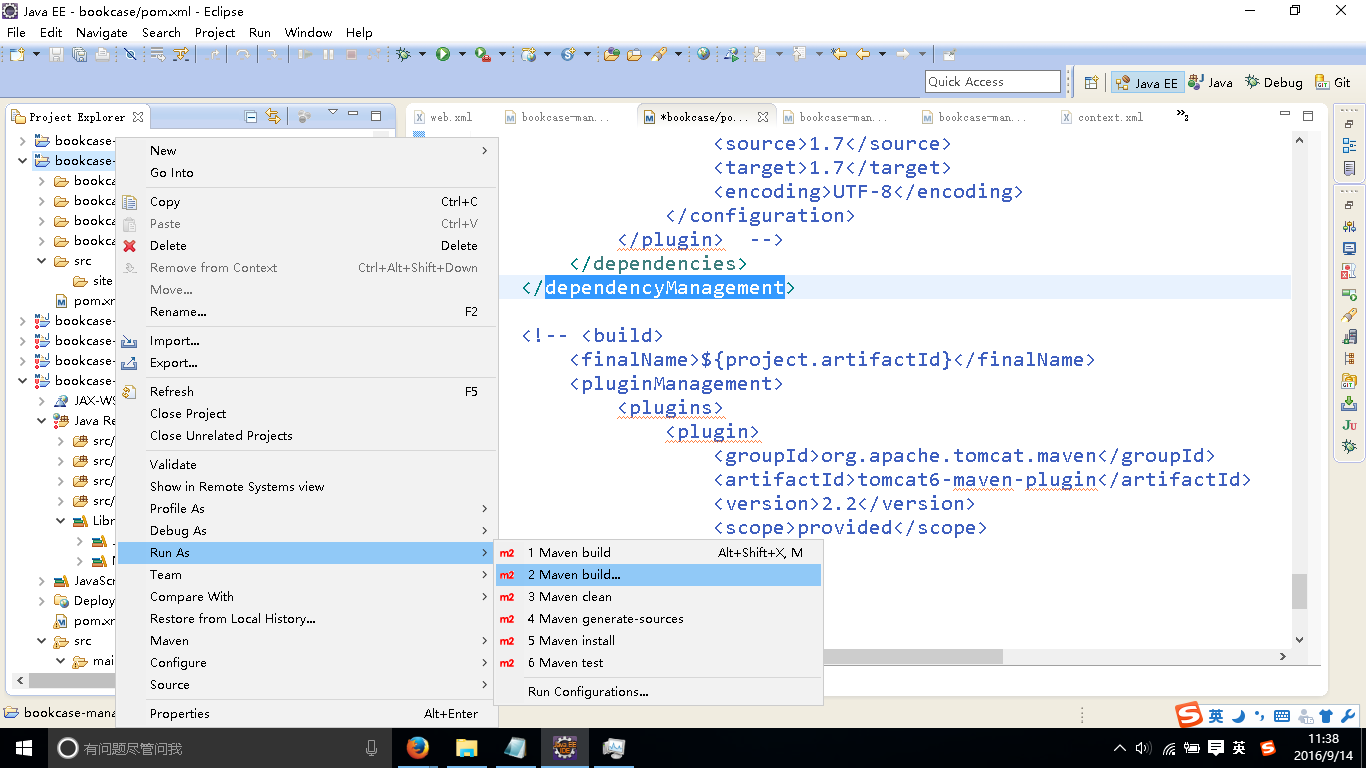The height and width of the screenshot is (768, 1366).
Task: Open the New wizard dropdown arrow
Action: click(x=35, y=54)
